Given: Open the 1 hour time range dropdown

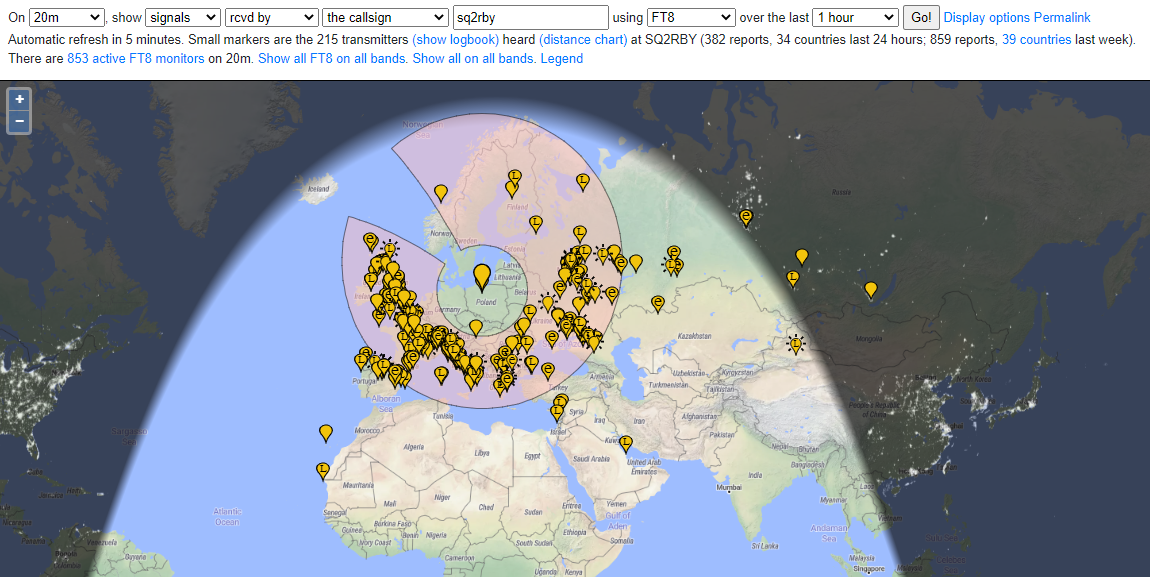Looking at the screenshot, I should (855, 17).
